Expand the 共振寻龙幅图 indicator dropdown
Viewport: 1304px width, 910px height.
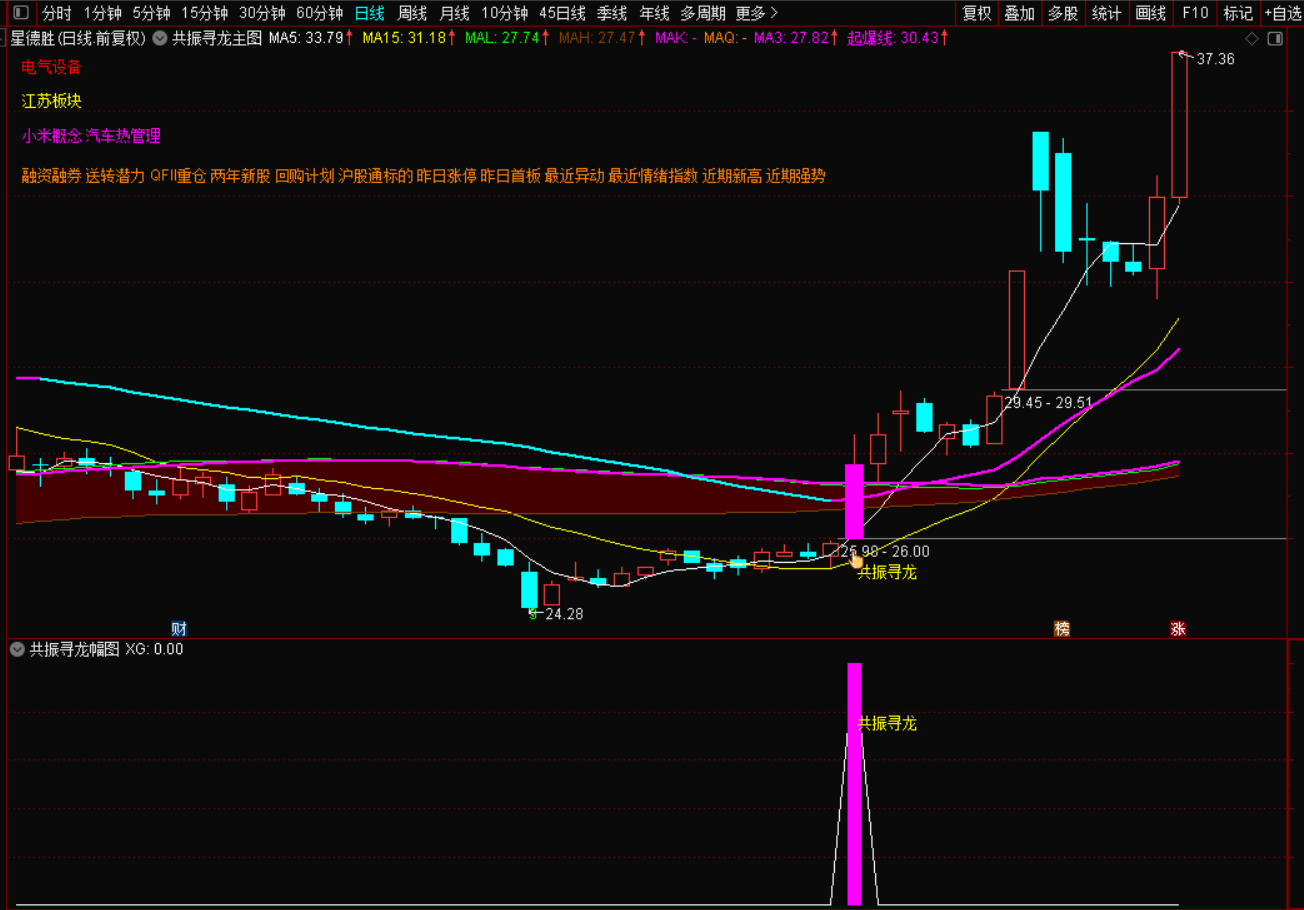pos(17,649)
